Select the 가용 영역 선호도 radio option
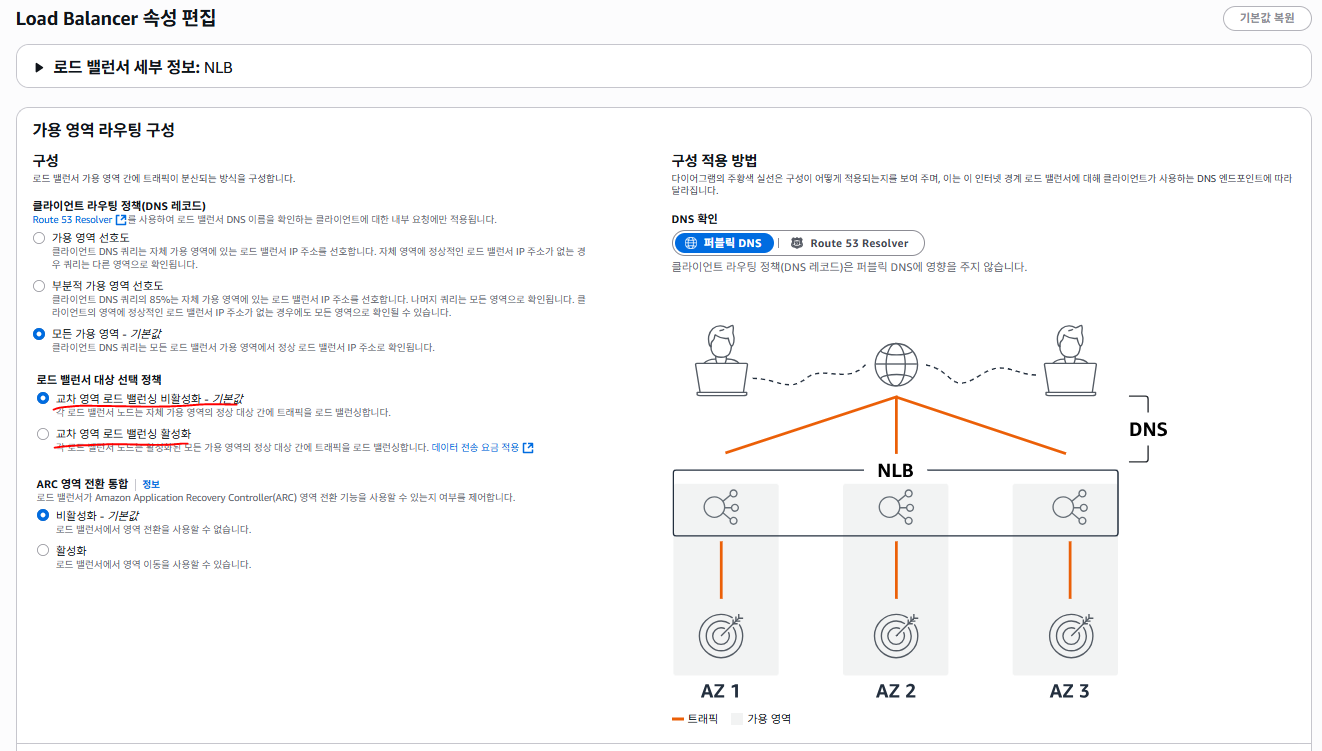This screenshot has height=751, width=1322. tap(40, 238)
